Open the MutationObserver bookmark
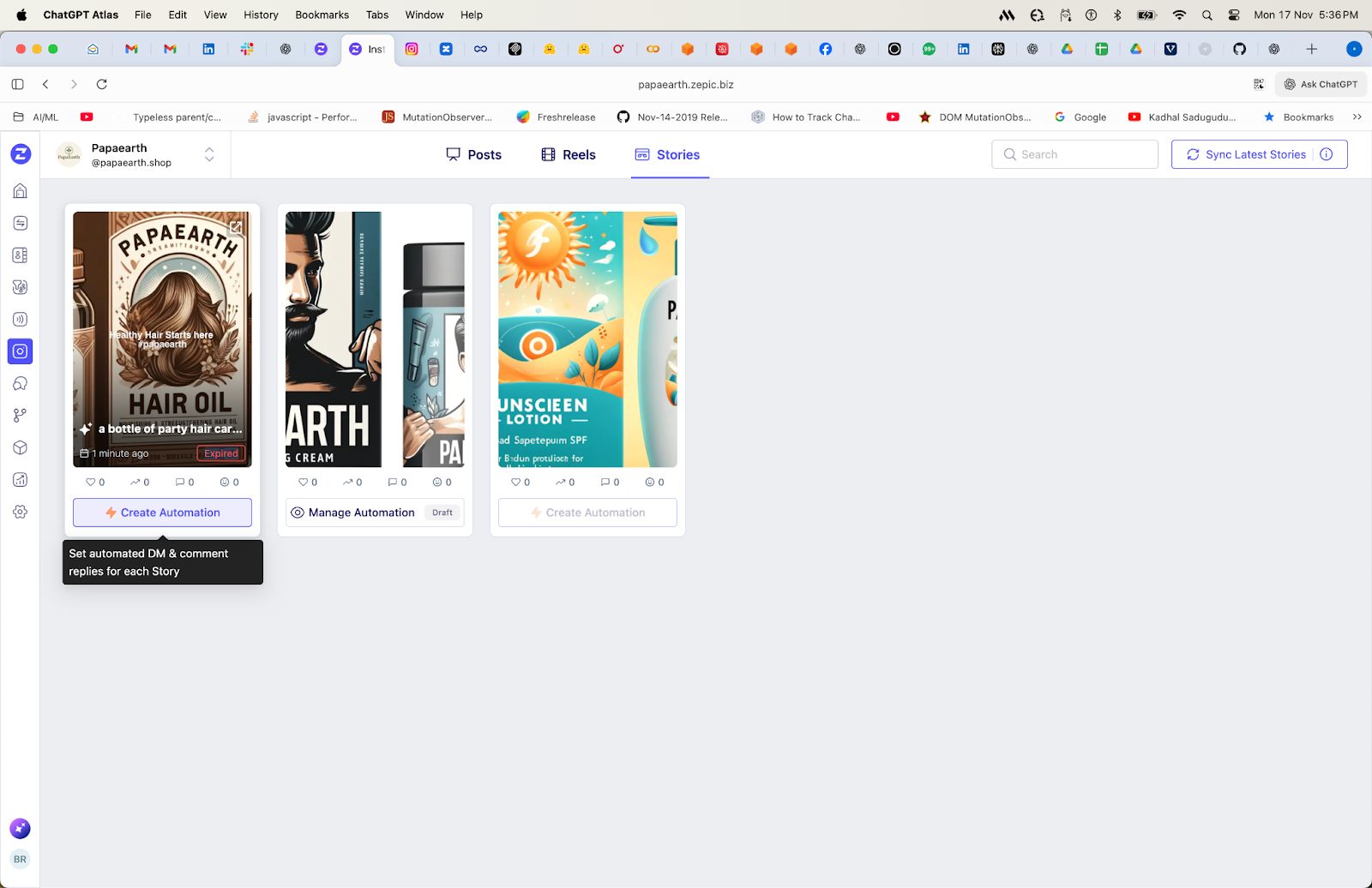Screen dimensions: 1372x888 pyautogui.click(x=437, y=117)
